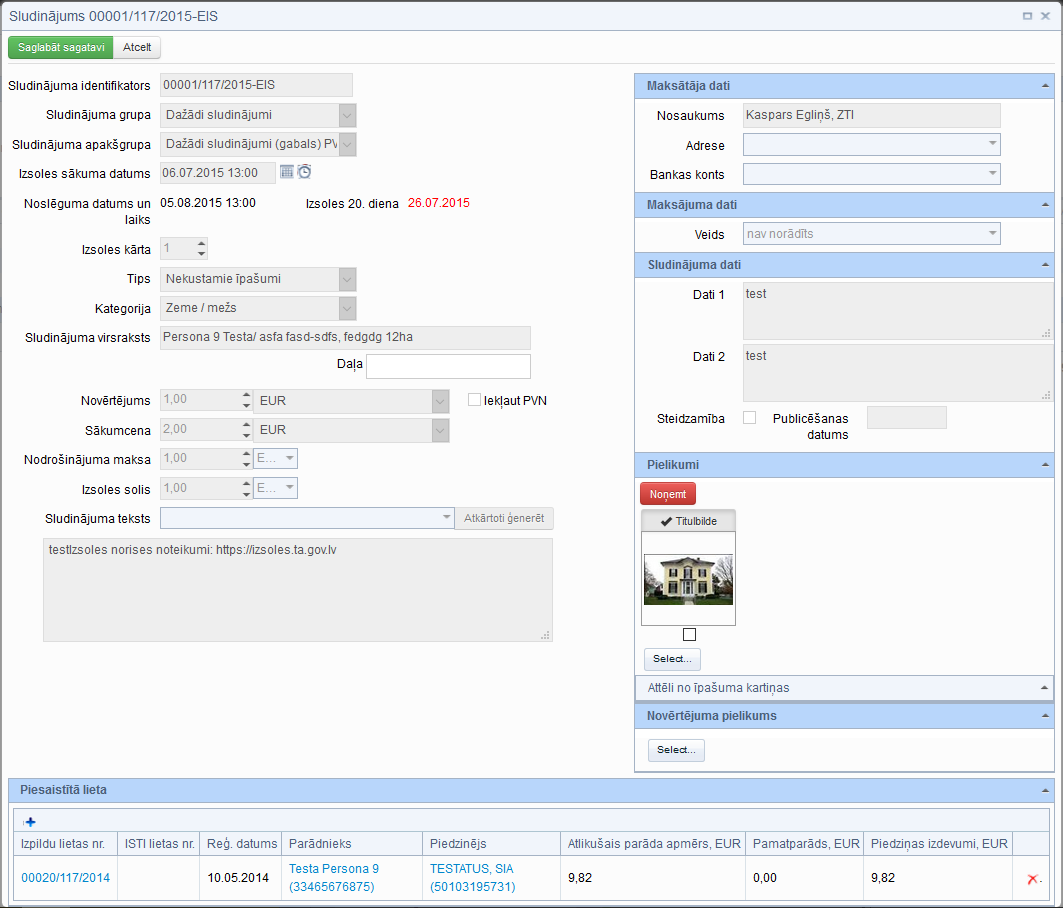Click the Saglabāt sagatavi button

point(61,47)
